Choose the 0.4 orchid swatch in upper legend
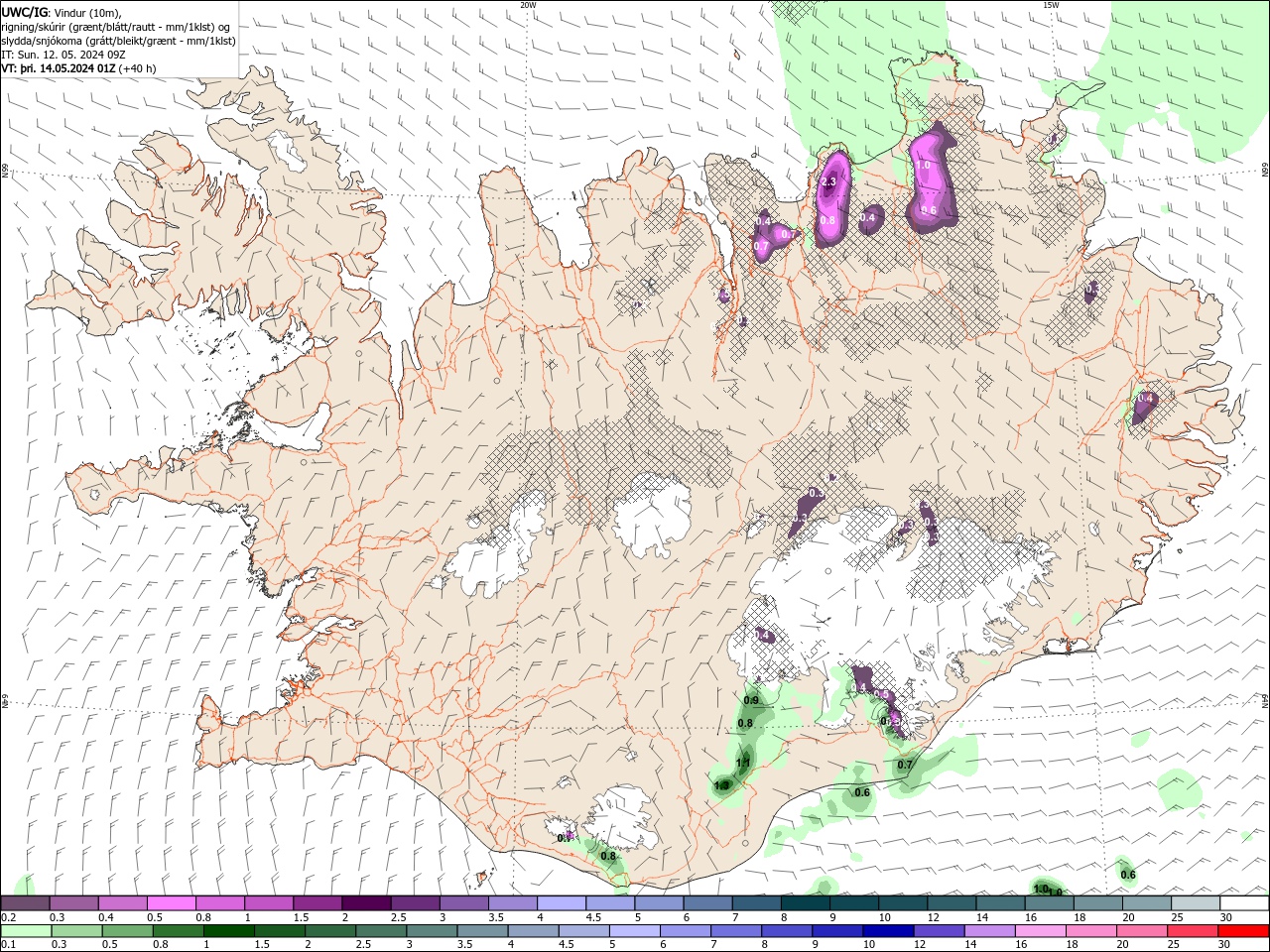This screenshot has width=1270, height=952. (x=122, y=903)
